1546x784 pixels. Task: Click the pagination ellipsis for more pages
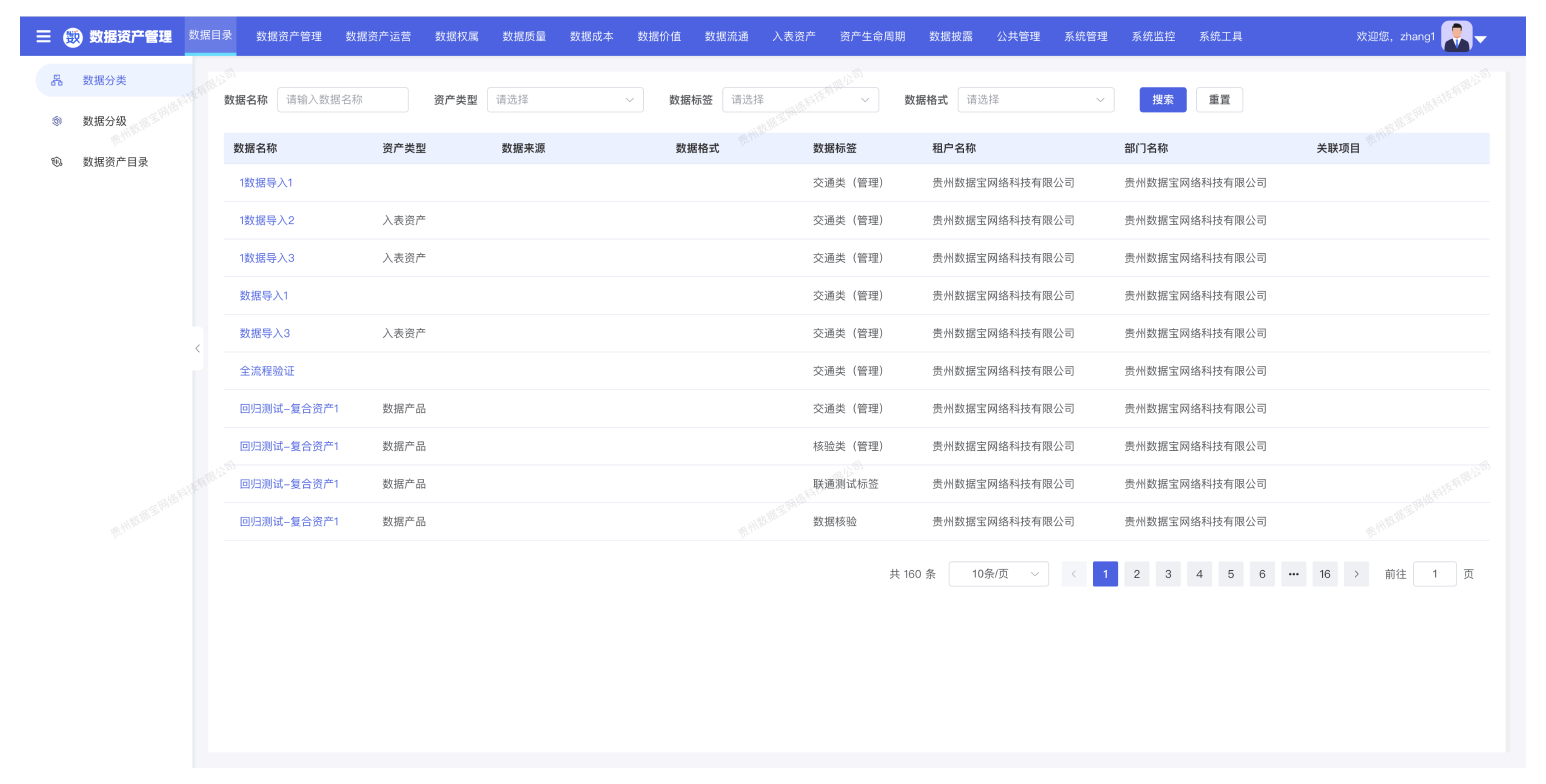pos(1293,574)
